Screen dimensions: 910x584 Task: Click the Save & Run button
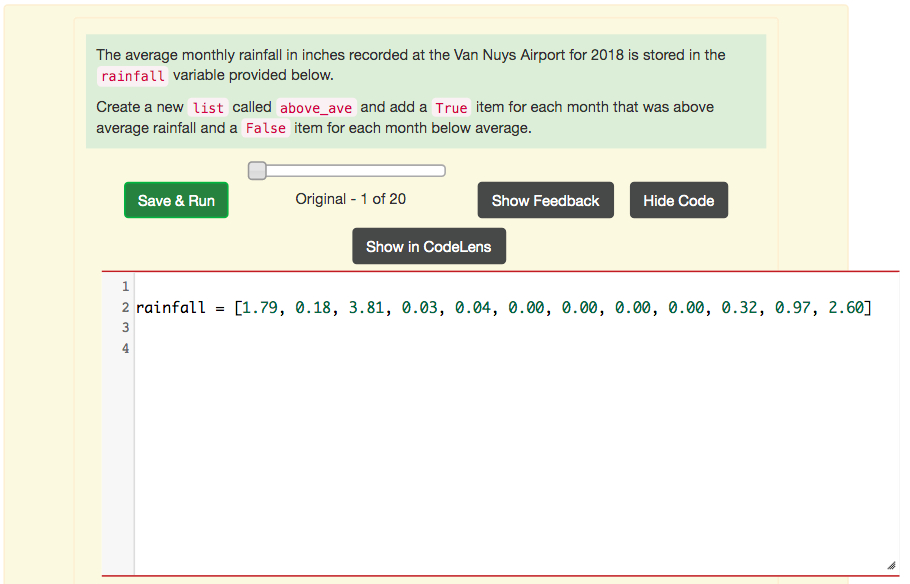176,200
